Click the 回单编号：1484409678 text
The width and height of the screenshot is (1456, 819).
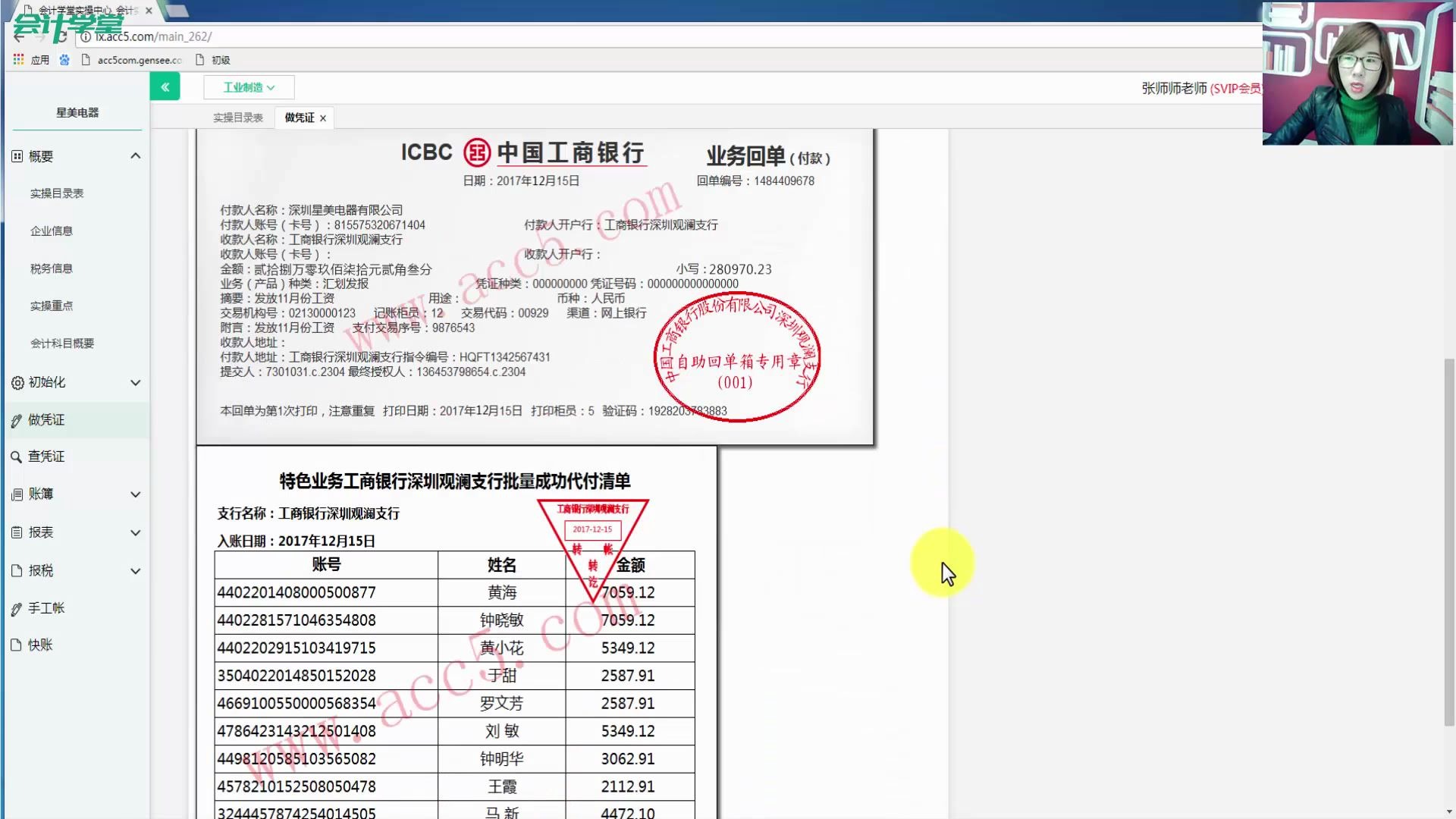tap(755, 181)
